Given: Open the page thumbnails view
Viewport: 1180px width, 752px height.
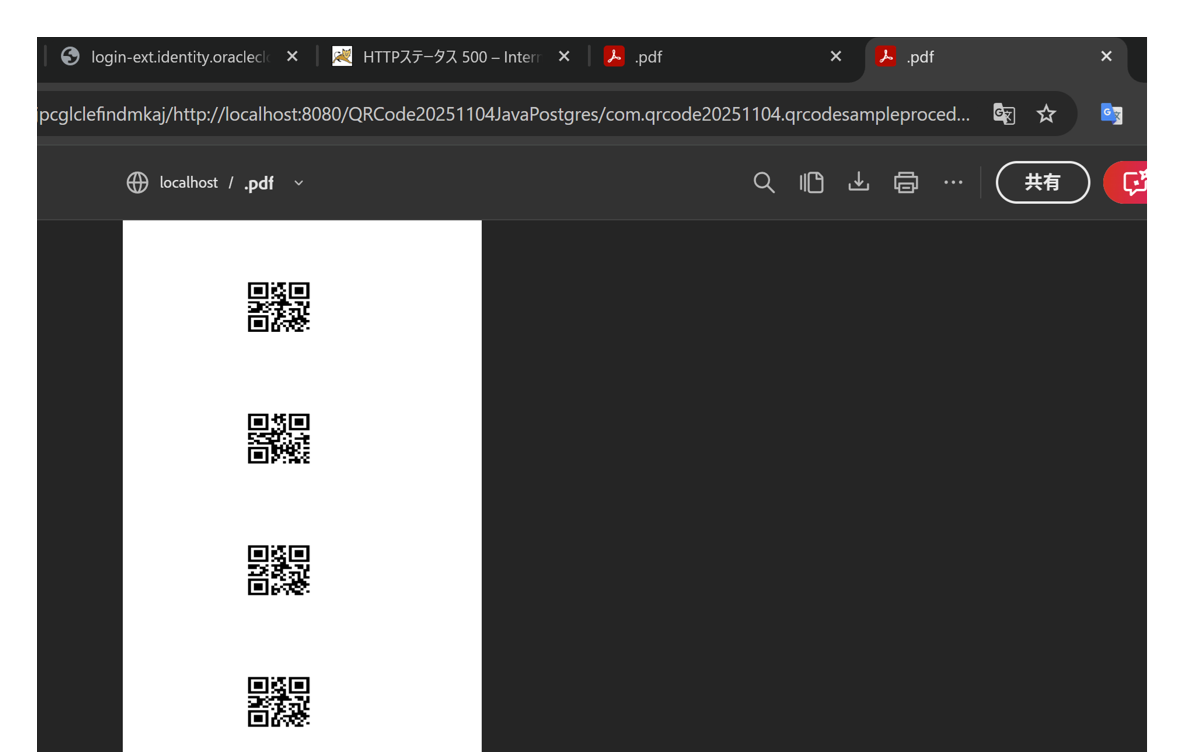Looking at the screenshot, I should tap(811, 182).
